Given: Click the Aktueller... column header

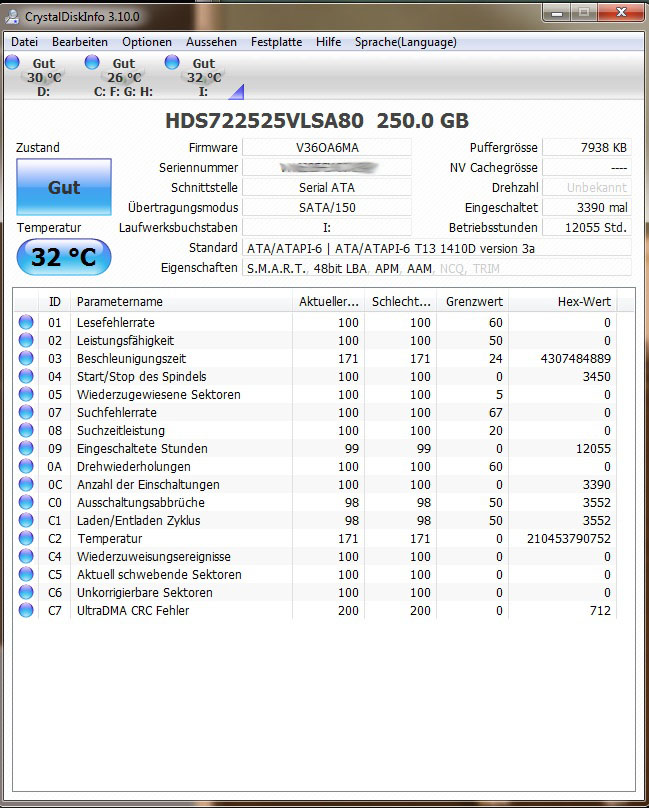Looking at the screenshot, I should click(328, 301).
